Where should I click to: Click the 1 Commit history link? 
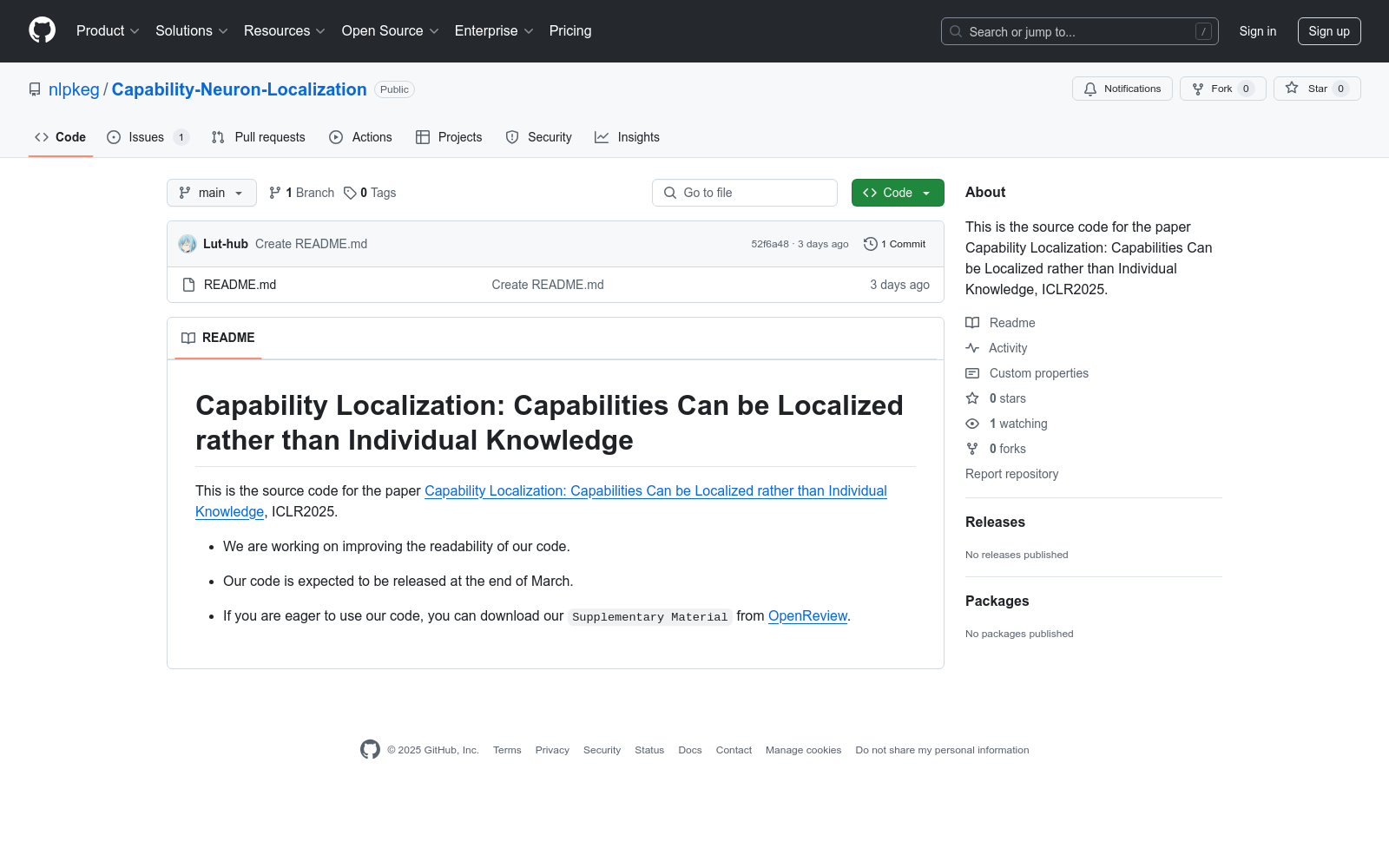(x=895, y=244)
